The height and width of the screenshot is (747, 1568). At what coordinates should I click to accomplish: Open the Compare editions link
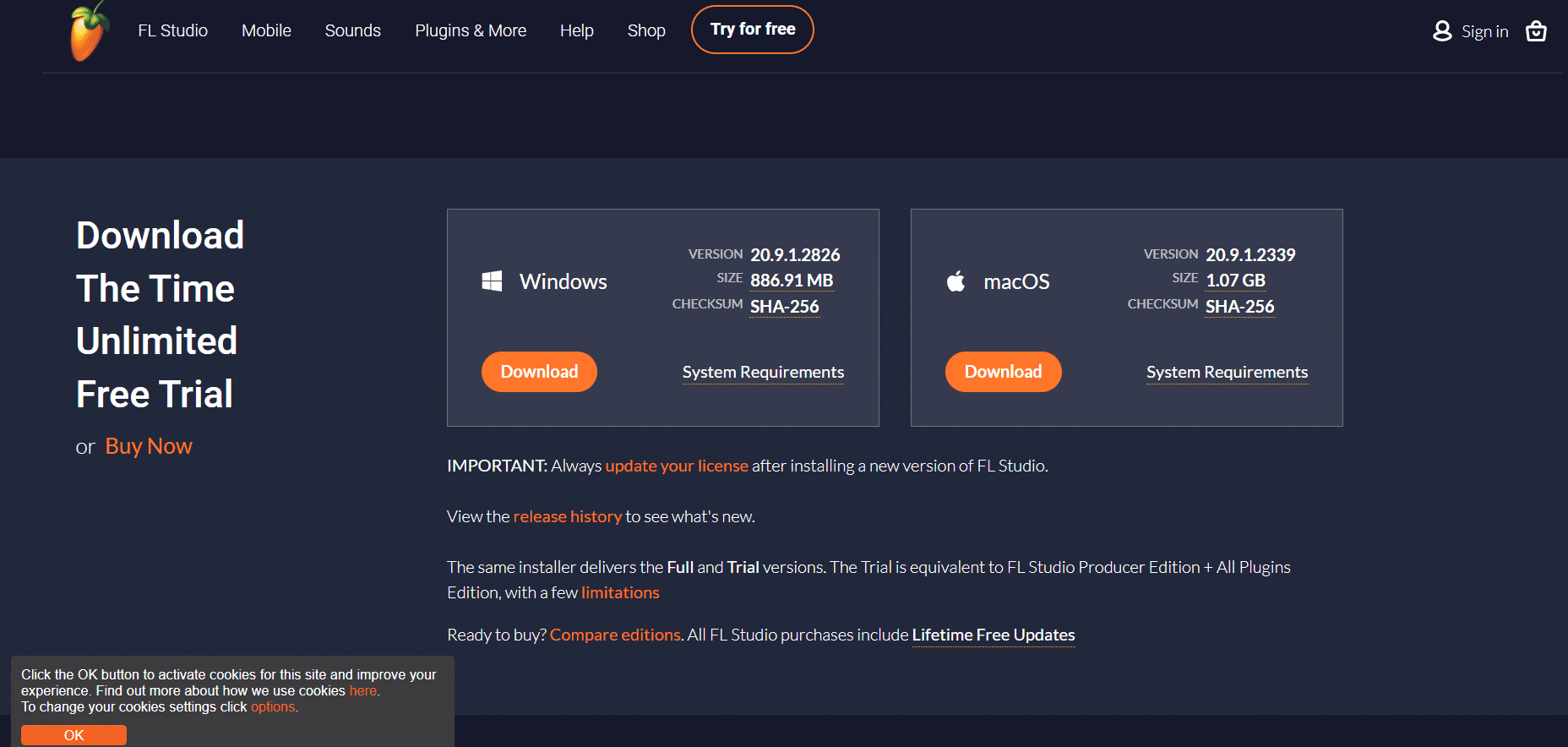point(615,635)
